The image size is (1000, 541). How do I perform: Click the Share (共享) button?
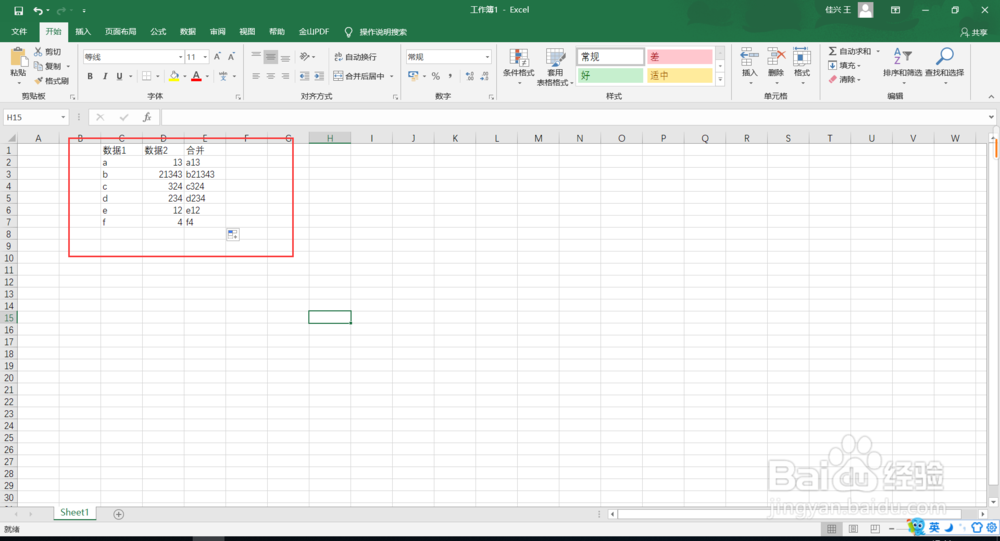974,32
